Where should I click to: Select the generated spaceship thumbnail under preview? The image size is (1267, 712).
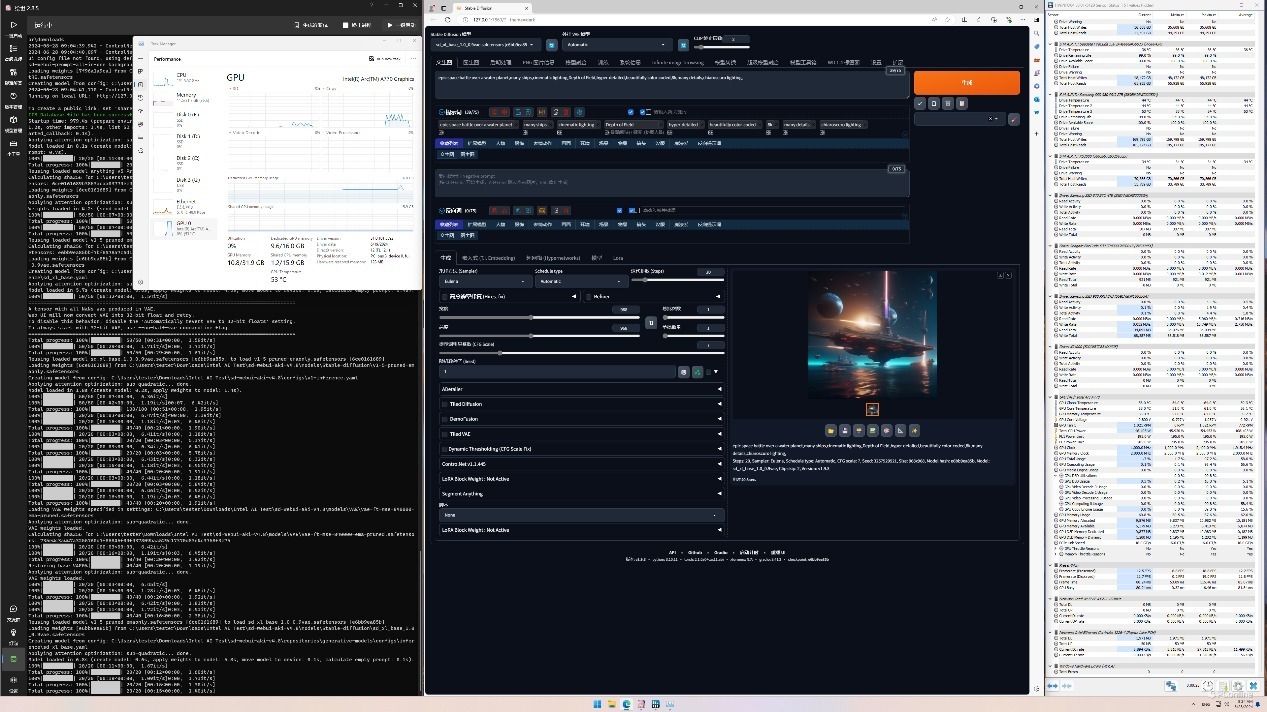tap(872, 409)
